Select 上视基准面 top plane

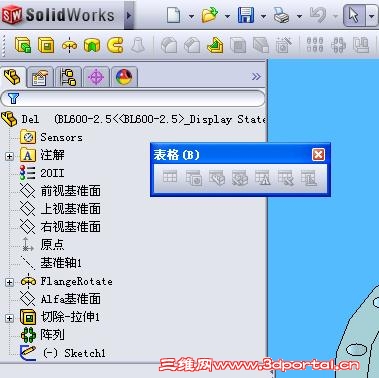60,209
